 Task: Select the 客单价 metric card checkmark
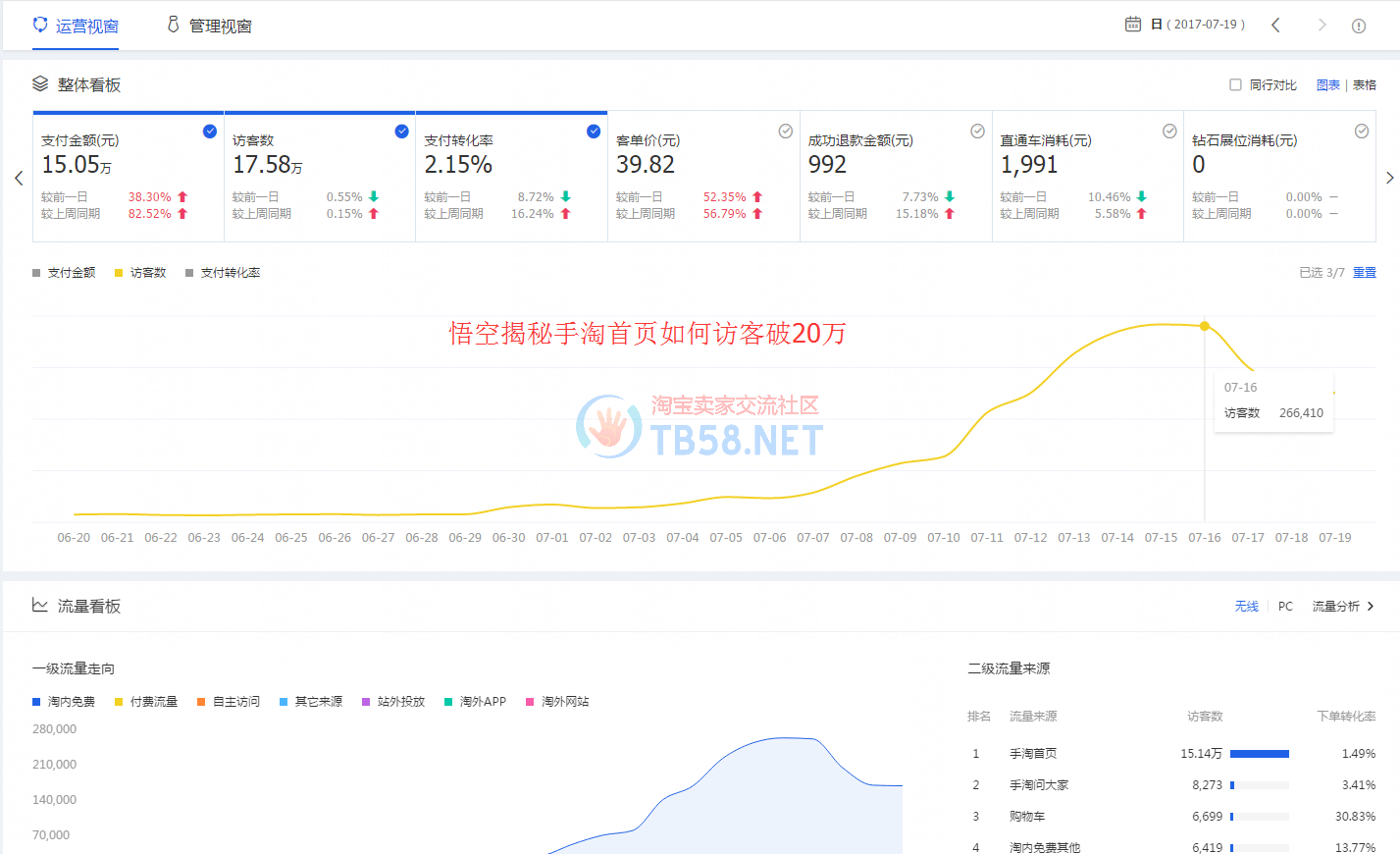point(785,132)
